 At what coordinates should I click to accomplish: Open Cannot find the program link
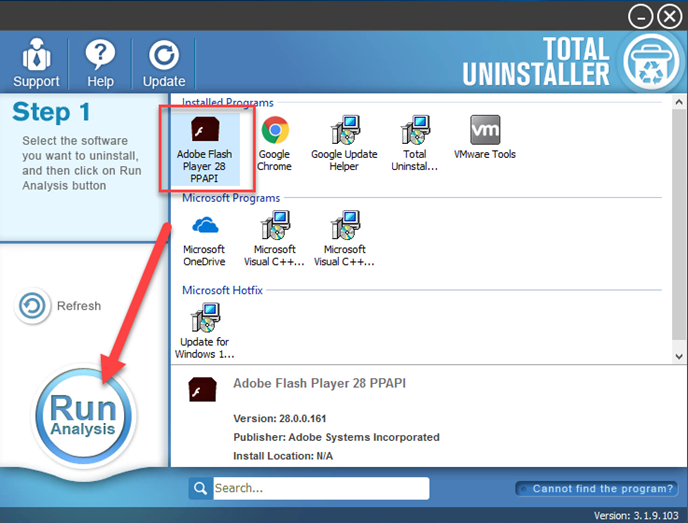597,489
